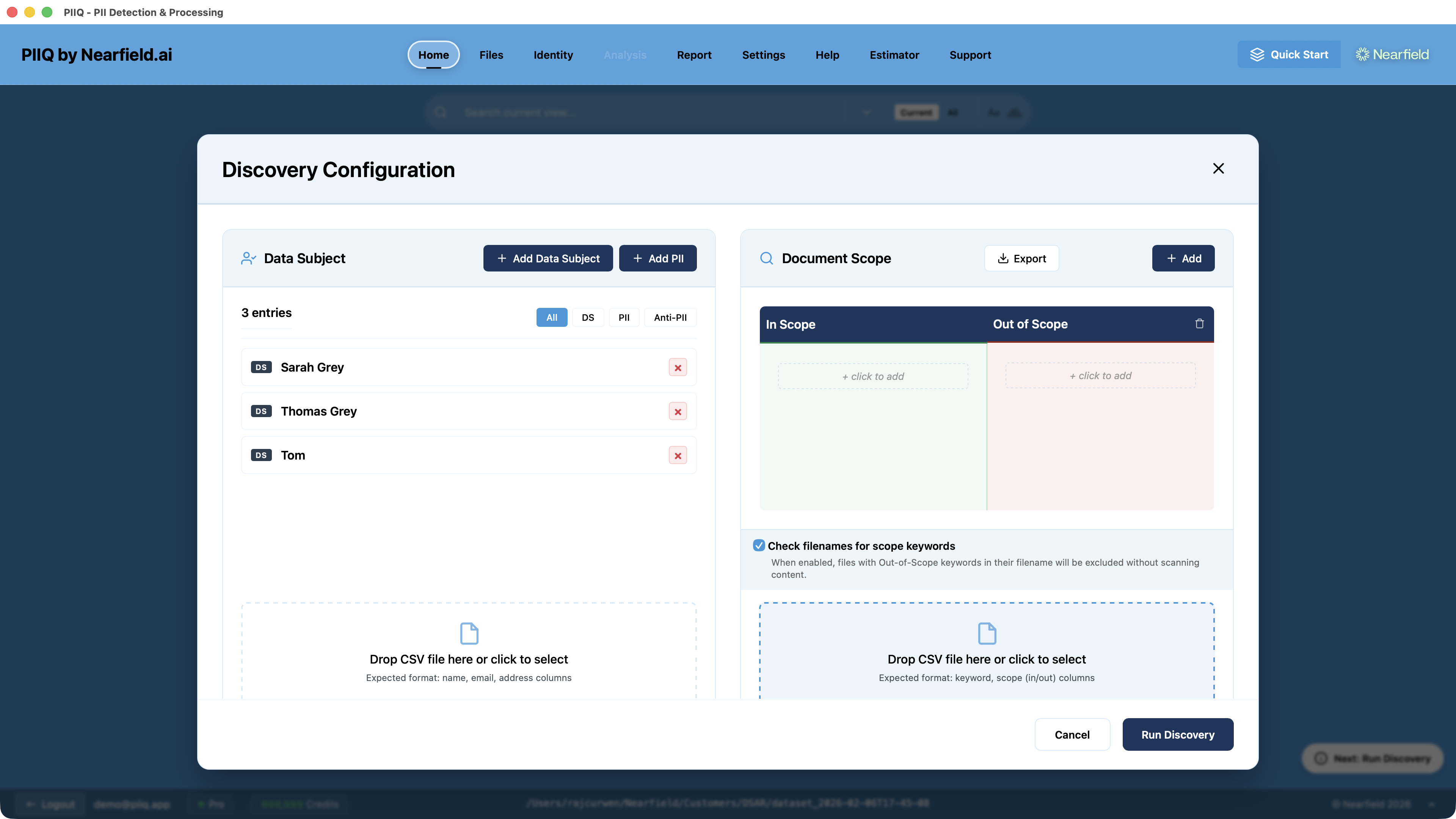
Task: Click the DS badge next to Sarah Grey
Action: coord(260,367)
